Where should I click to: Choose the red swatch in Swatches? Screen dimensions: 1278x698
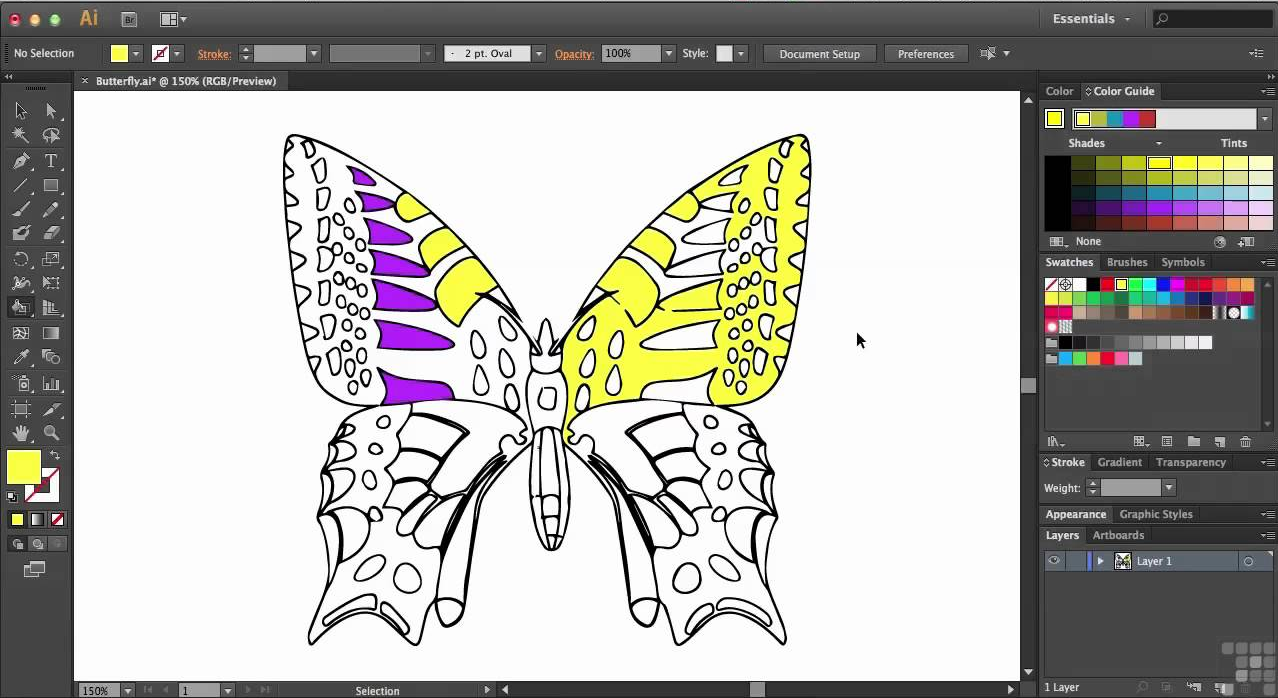[1107, 285]
